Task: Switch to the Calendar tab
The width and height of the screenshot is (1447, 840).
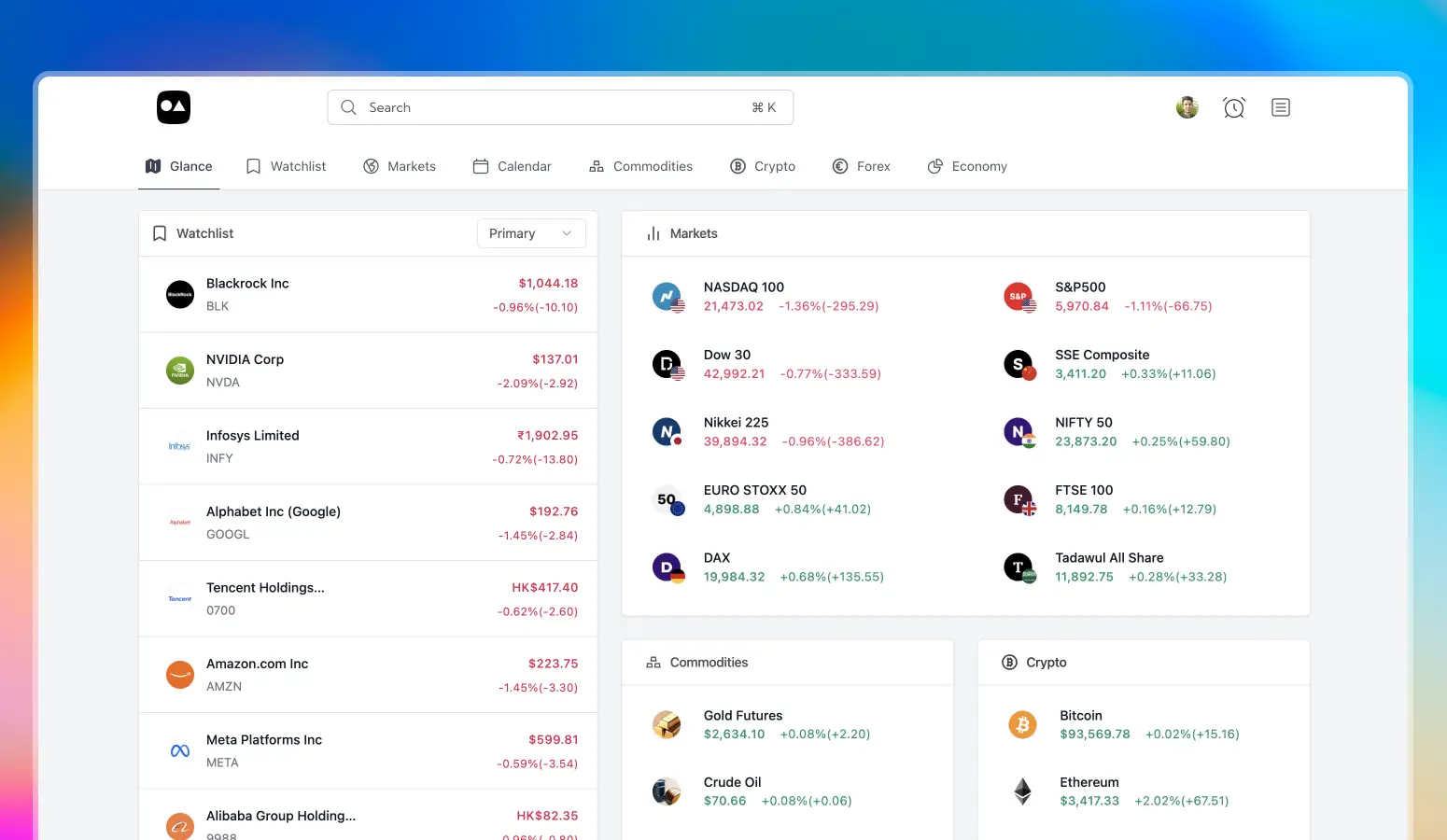Action: point(512,166)
